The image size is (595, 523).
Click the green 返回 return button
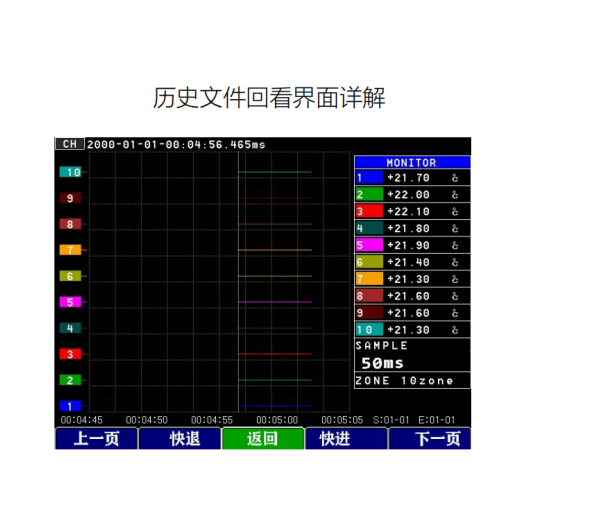pos(263,439)
